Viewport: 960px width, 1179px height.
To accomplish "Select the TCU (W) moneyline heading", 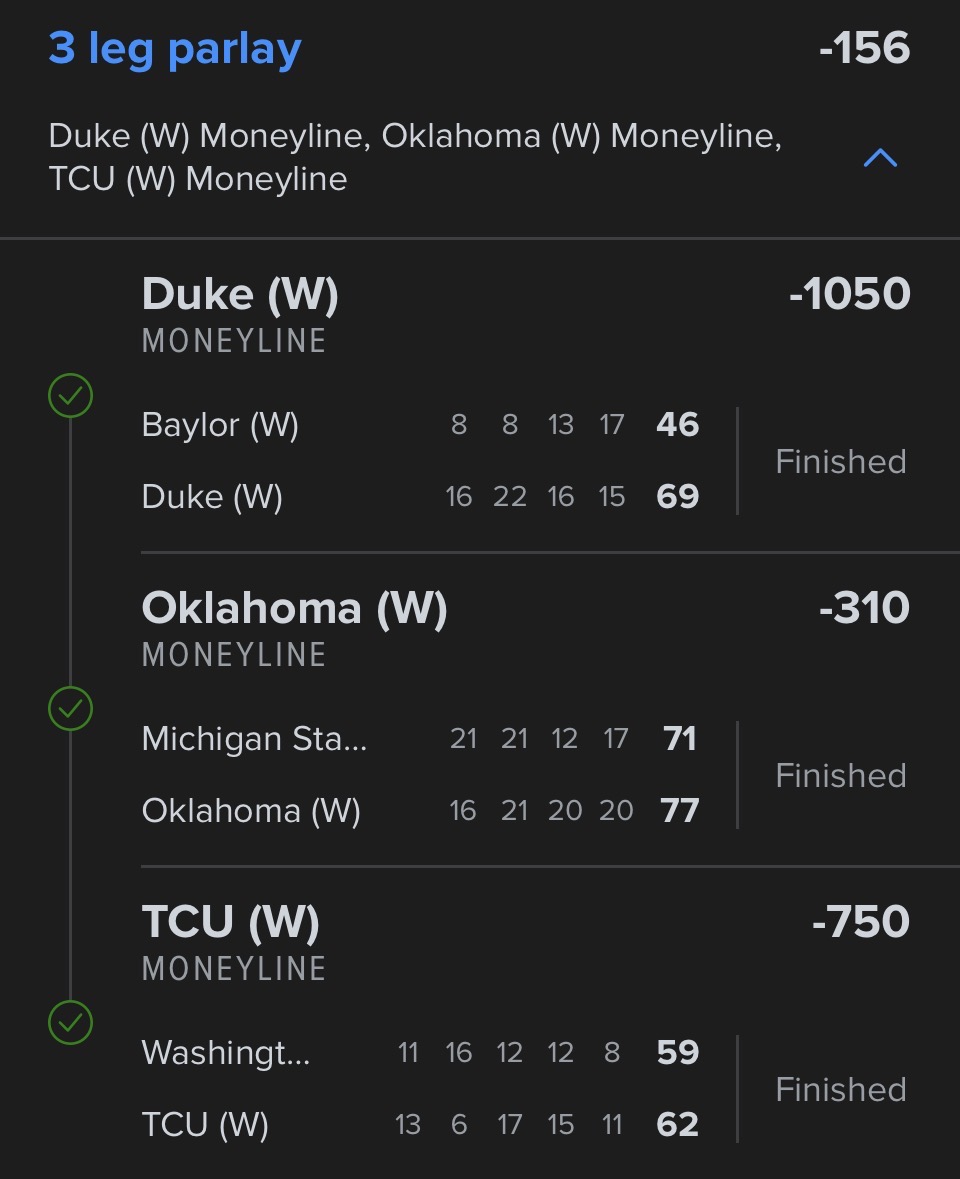I will [231, 922].
